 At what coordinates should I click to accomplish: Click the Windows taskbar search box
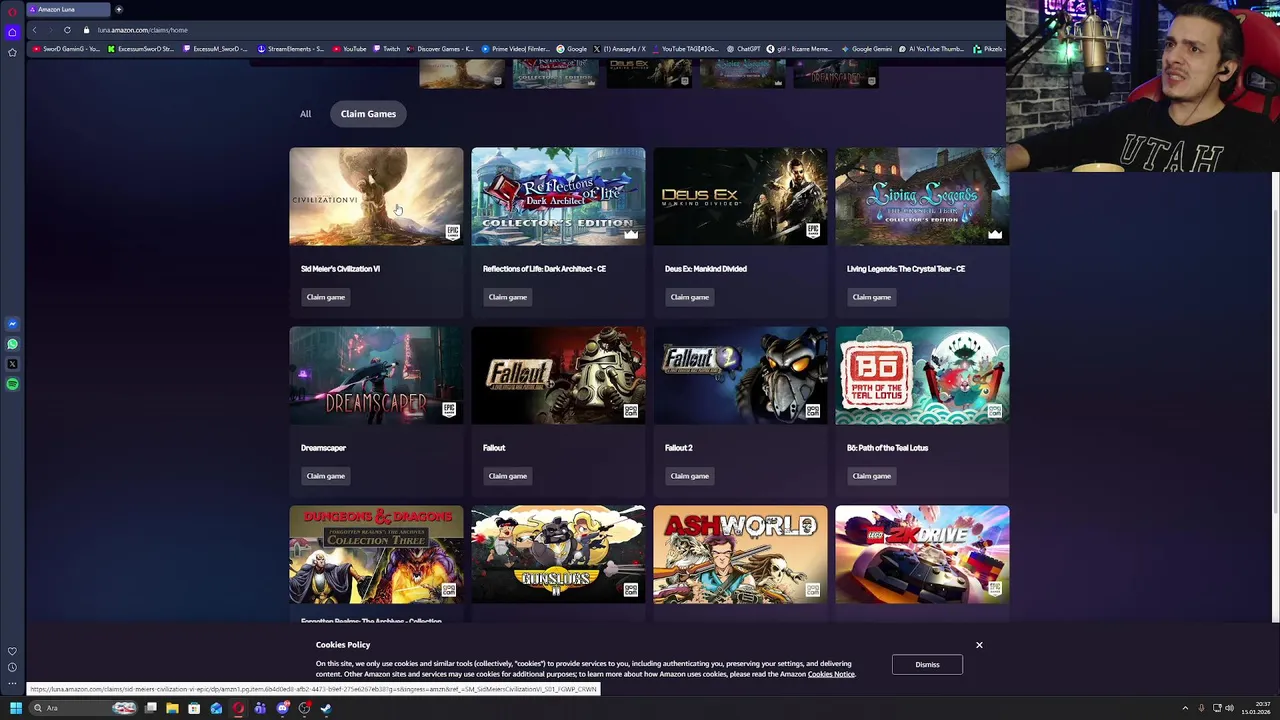[x=84, y=708]
